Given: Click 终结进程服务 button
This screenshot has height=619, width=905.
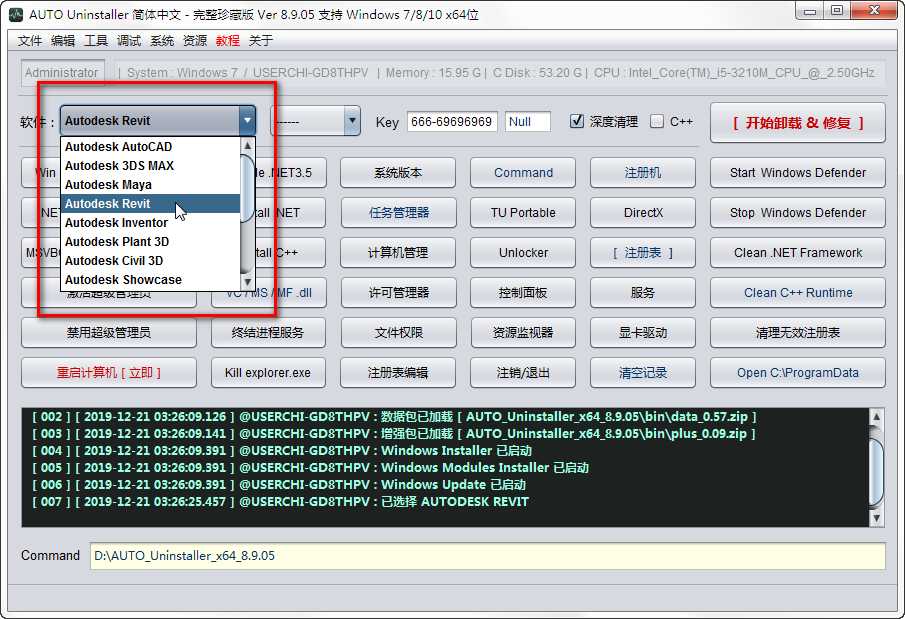Looking at the screenshot, I should 268,333.
